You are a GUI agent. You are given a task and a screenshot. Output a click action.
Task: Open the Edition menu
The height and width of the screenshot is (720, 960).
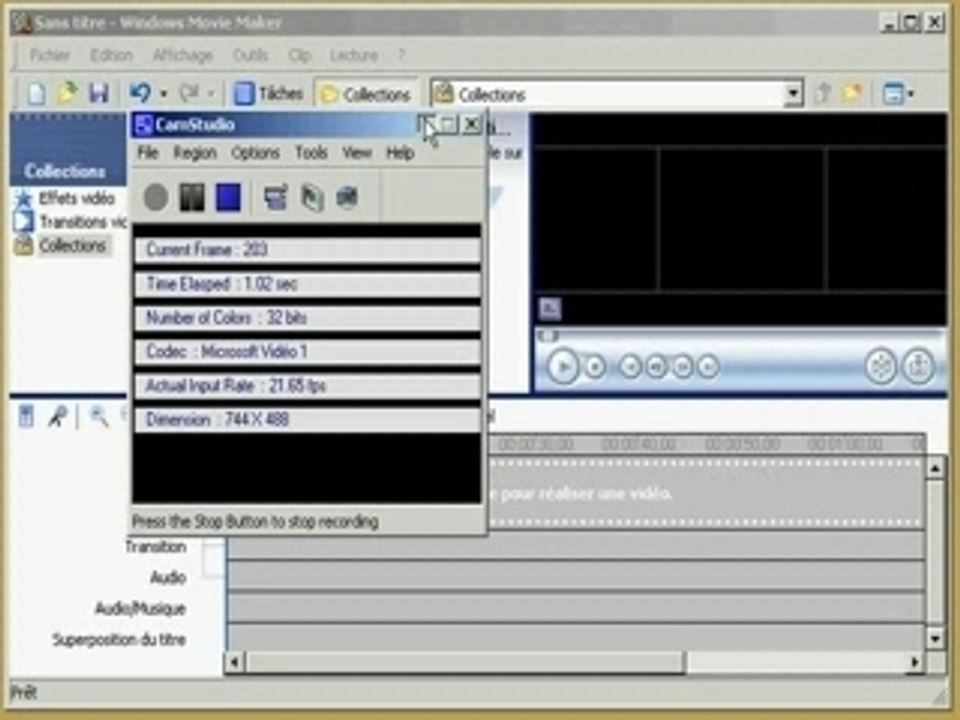111,55
